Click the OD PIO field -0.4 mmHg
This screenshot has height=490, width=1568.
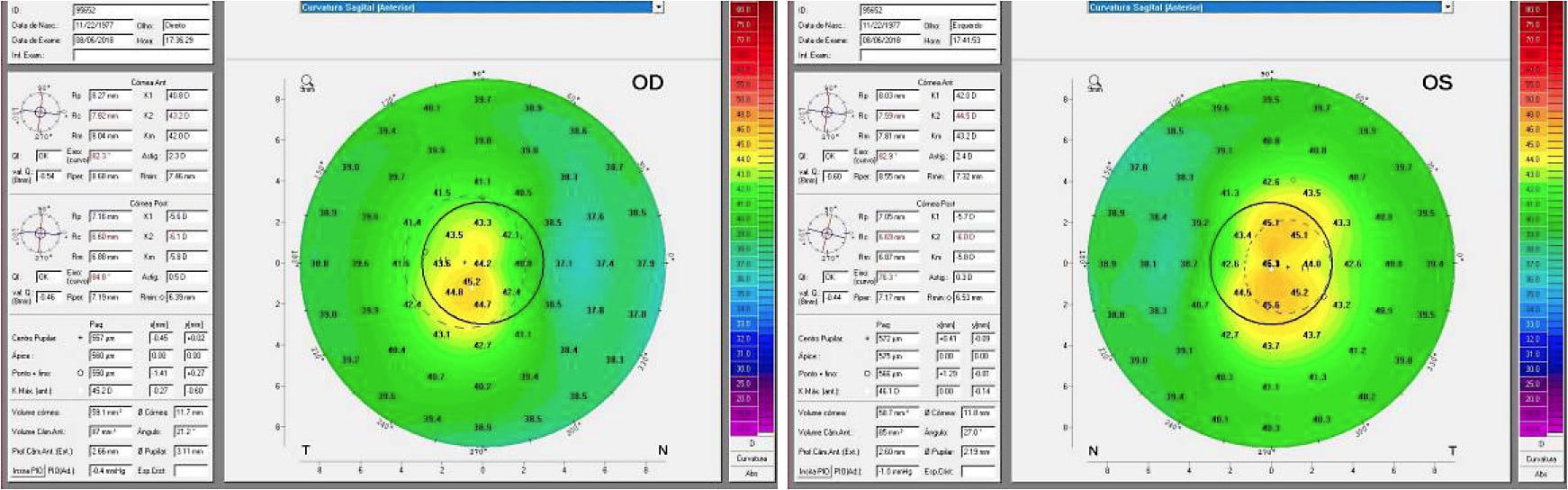pos(110,471)
